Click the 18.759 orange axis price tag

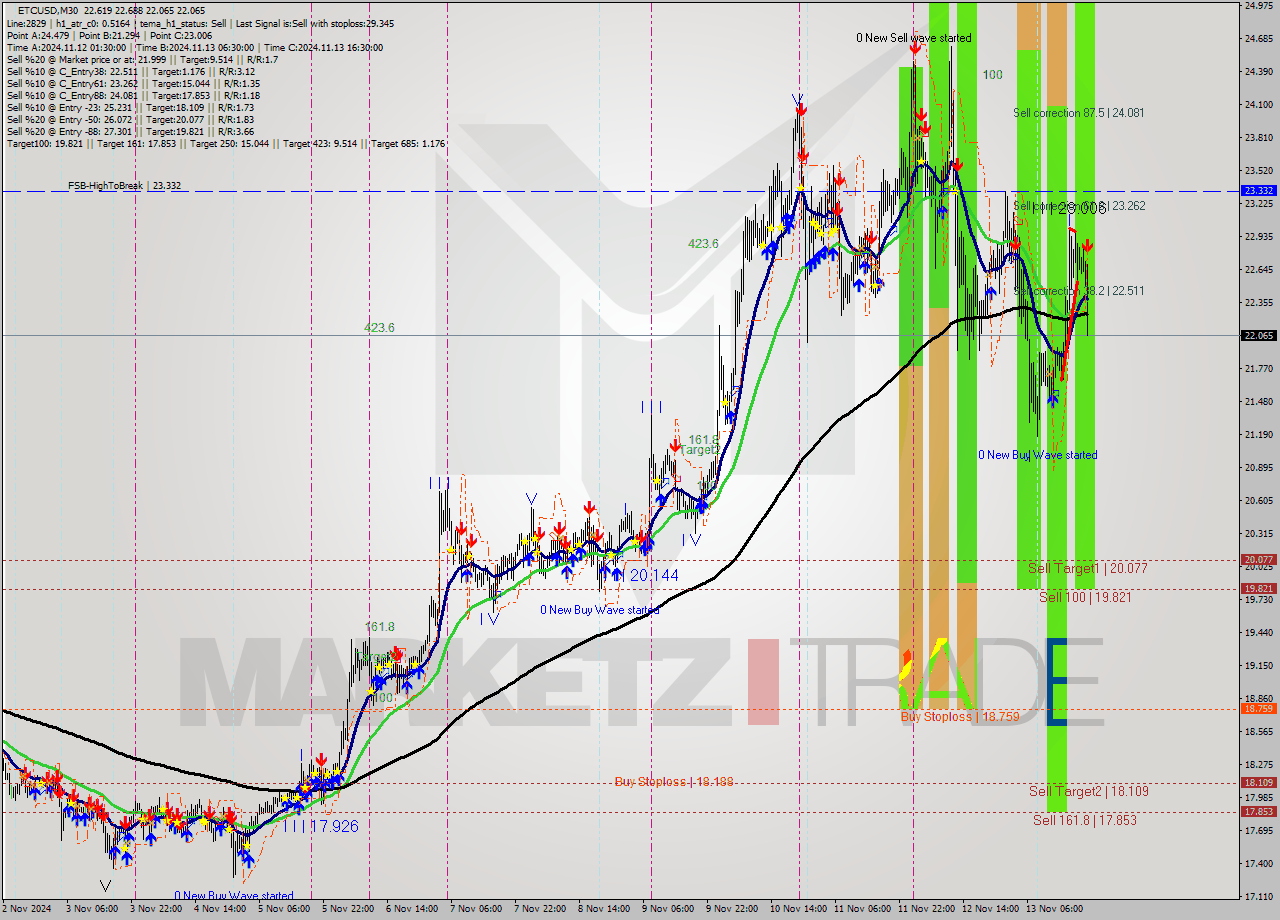coord(1258,709)
